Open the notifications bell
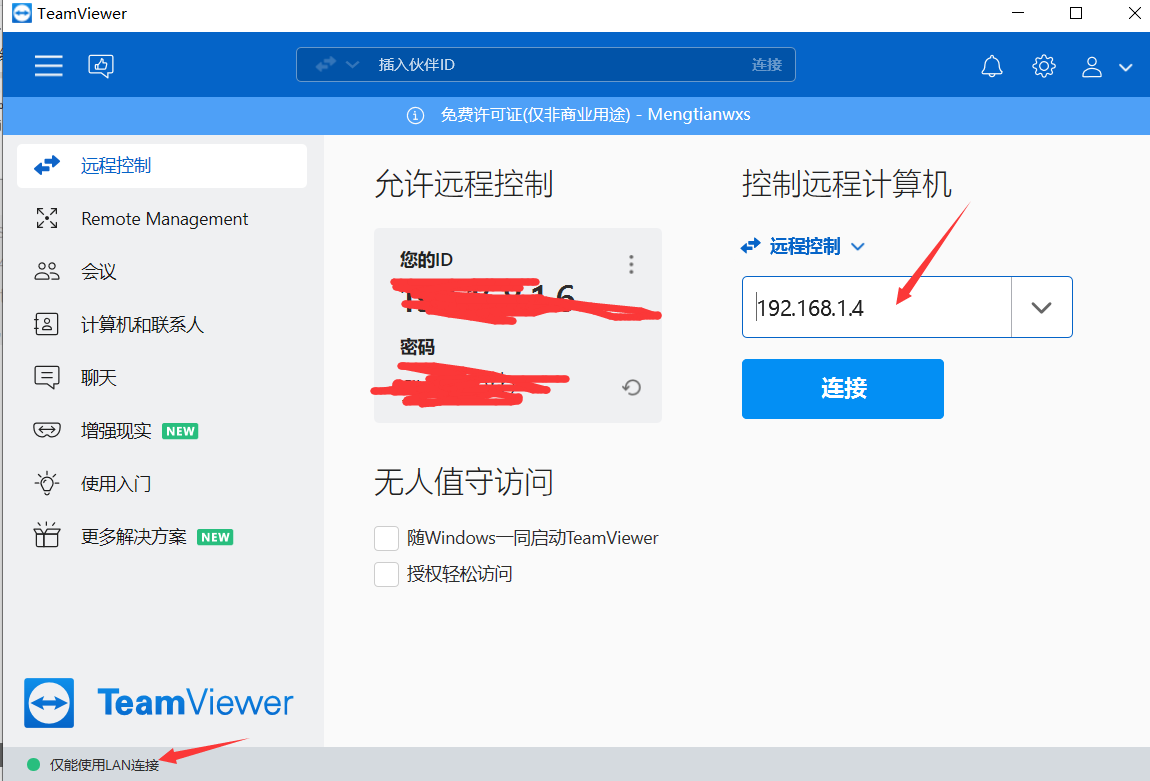1150x781 pixels. pos(992,66)
